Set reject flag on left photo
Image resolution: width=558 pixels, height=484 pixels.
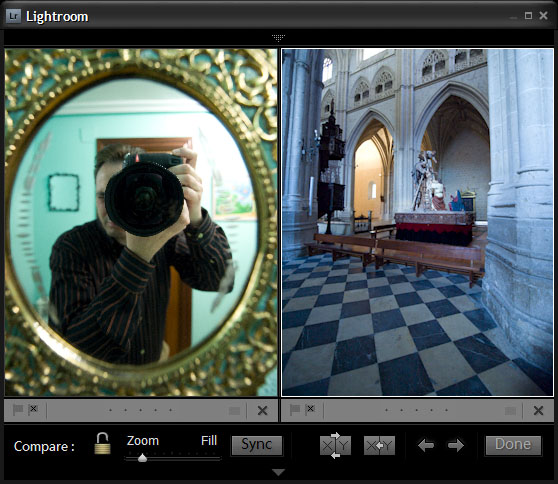point(33,409)
